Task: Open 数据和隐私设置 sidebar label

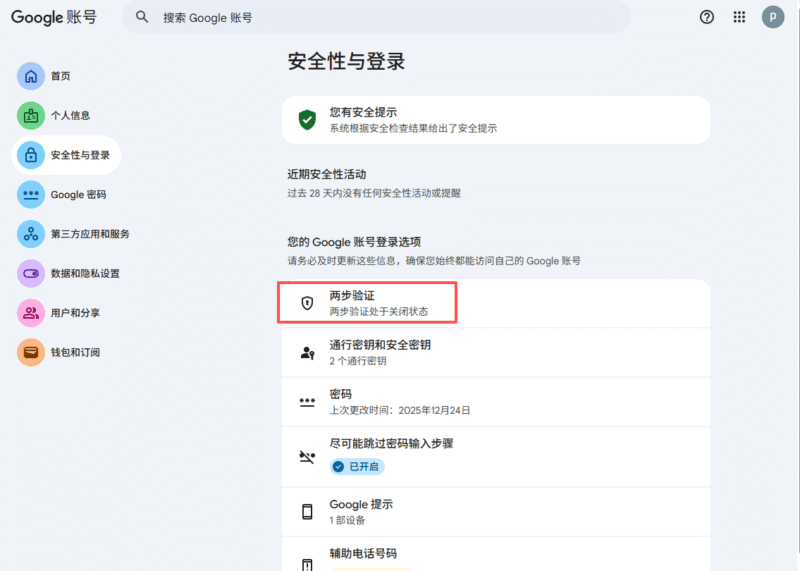Action: 85,274
